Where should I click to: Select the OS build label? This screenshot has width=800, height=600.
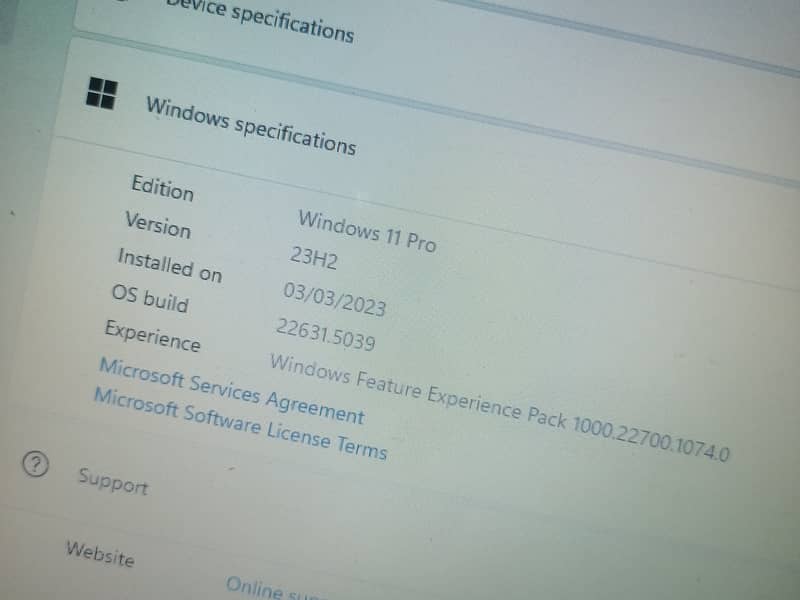150,298
